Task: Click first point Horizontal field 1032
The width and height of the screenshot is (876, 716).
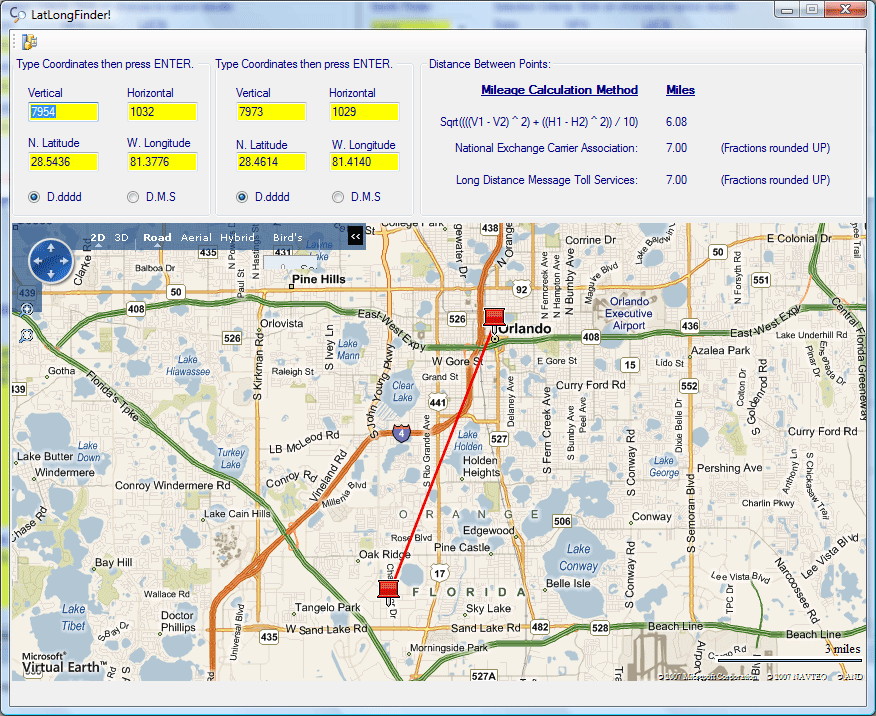Action: coord(162,112)
